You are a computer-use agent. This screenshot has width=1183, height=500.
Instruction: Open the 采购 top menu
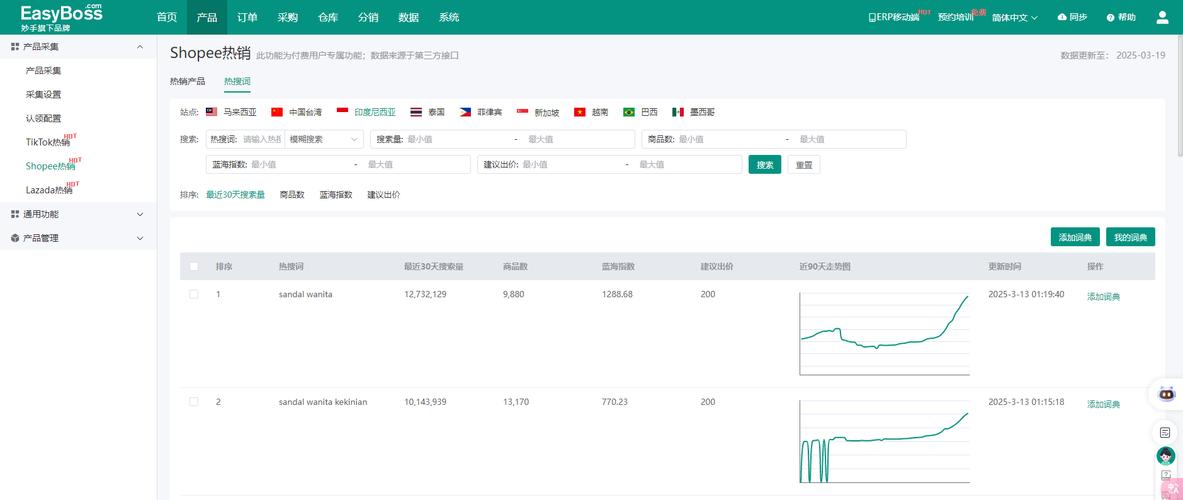click(x=287, y=17)
